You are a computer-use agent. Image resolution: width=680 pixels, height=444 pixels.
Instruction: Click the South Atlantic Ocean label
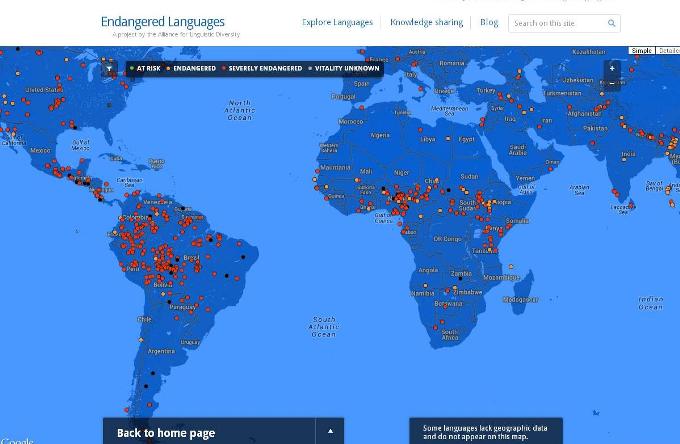324,326
